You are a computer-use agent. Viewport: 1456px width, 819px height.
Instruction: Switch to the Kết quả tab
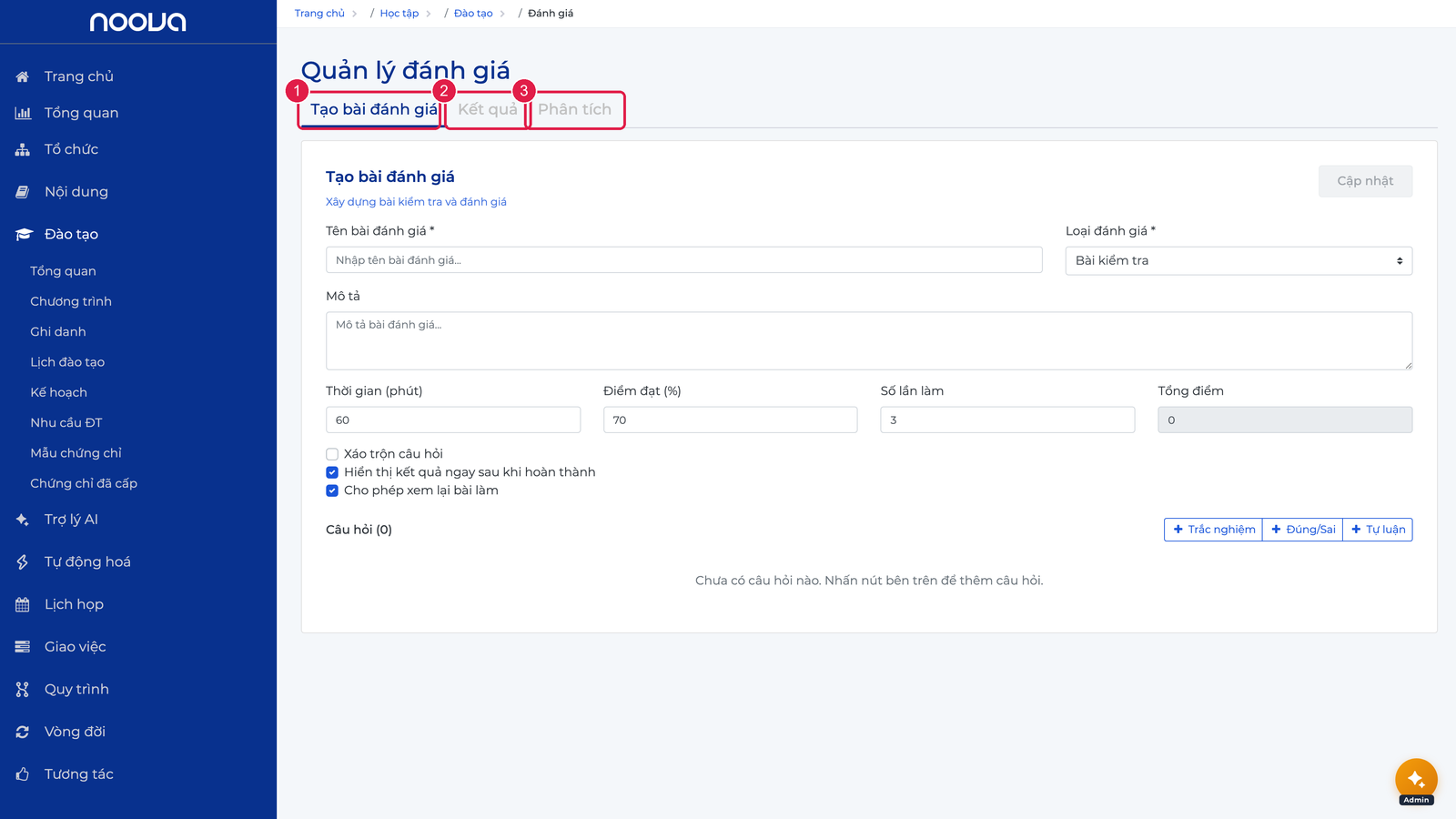(488, 109)
